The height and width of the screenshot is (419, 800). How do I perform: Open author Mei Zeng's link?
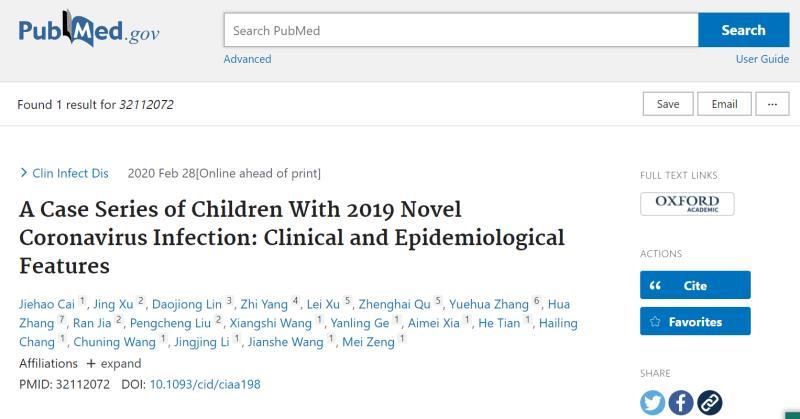(368, 344)
